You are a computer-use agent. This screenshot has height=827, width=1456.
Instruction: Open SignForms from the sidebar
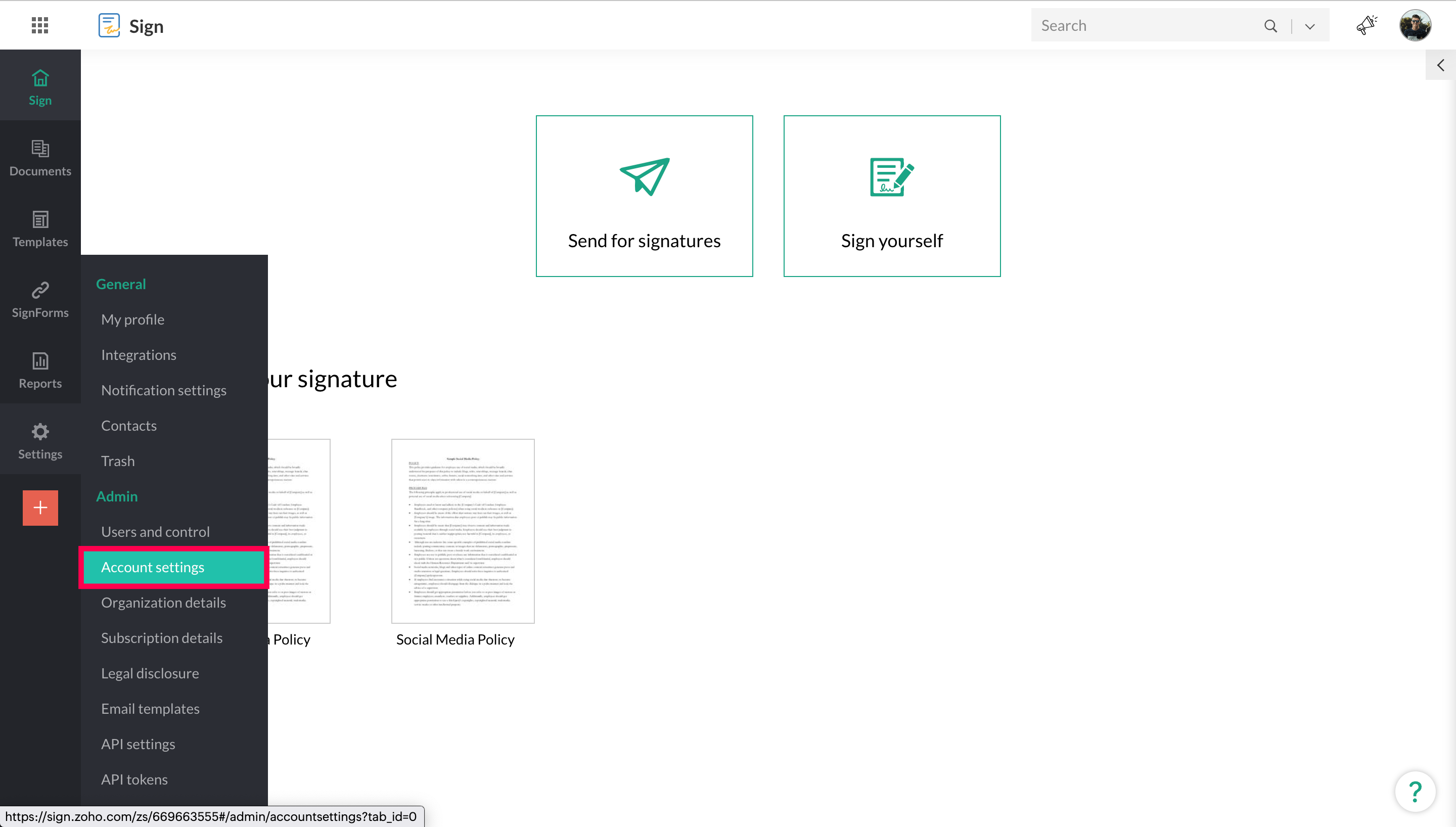[x=40, y=299]
